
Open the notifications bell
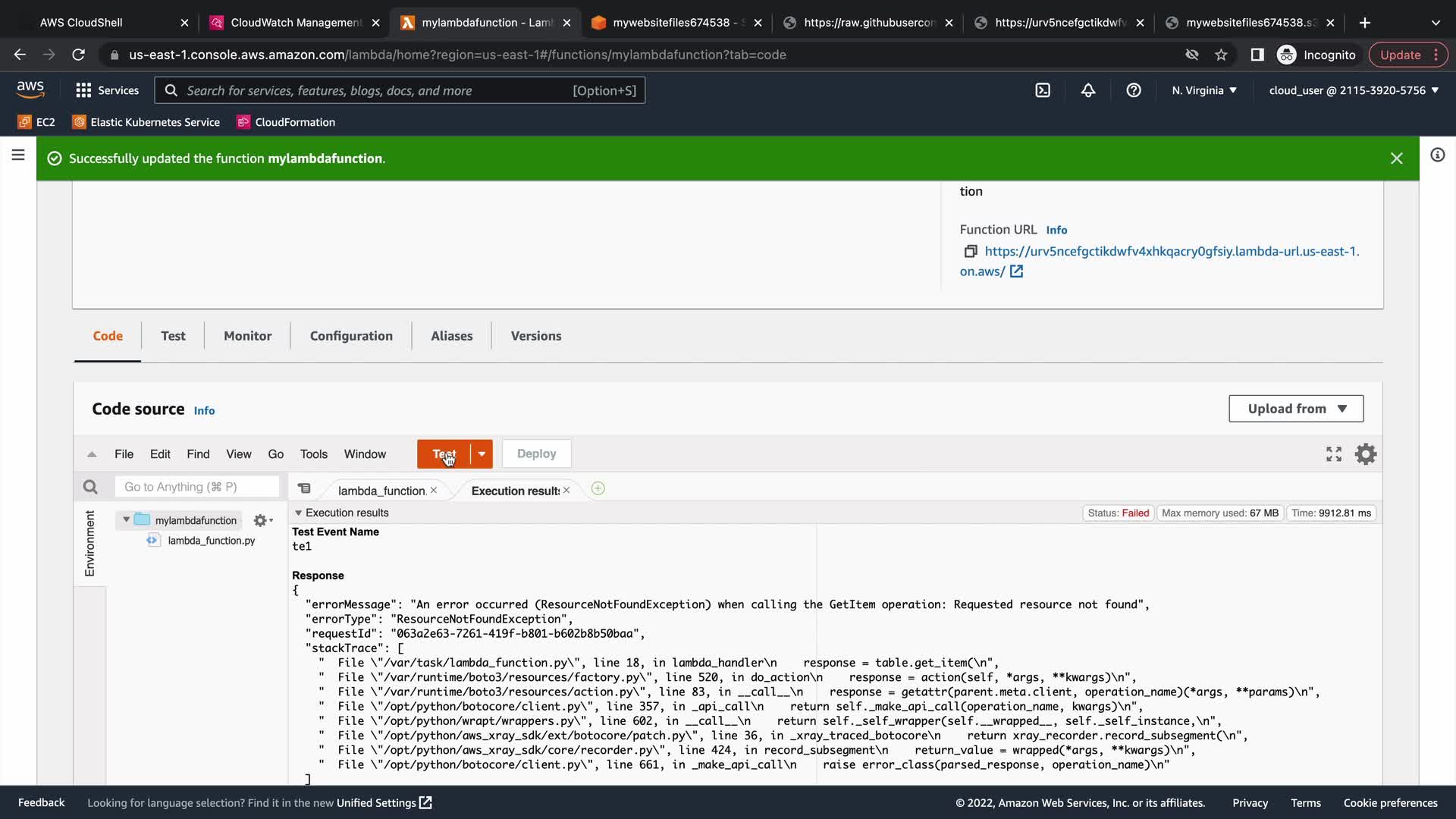click(x=1088, y=90)
